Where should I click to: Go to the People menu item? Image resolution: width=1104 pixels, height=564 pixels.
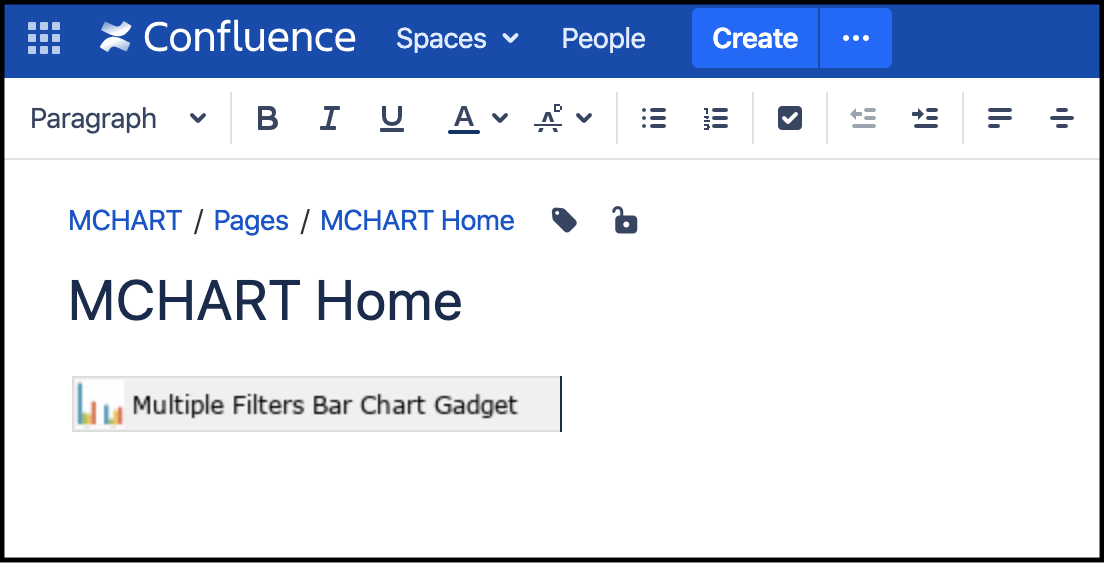tap(603, 38)
